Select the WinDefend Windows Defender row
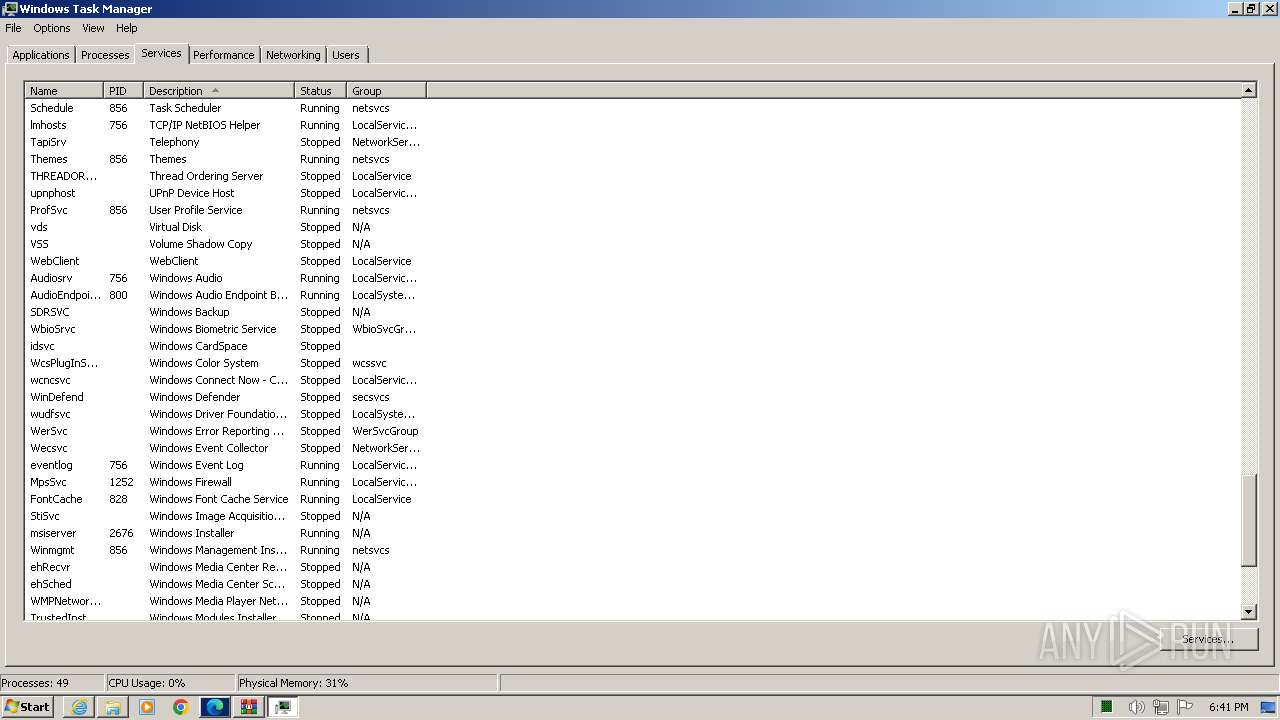The height and width of the screenshot is (720, 1280). tap(226, 397)
